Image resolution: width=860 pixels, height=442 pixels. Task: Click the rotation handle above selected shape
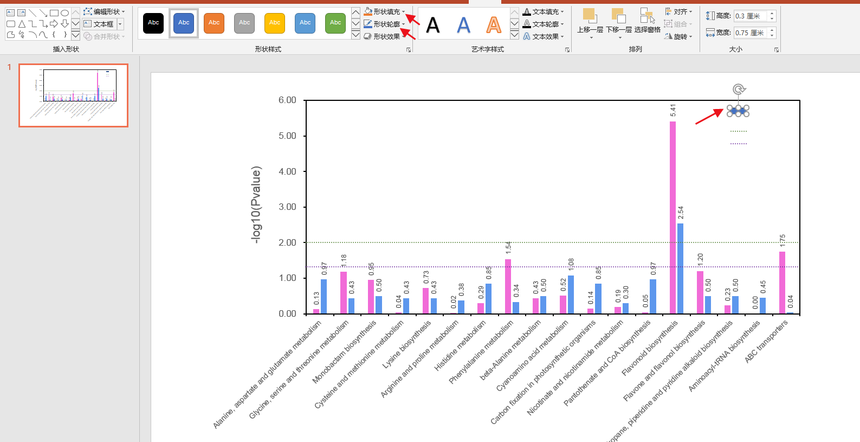[x=738, y=89]
